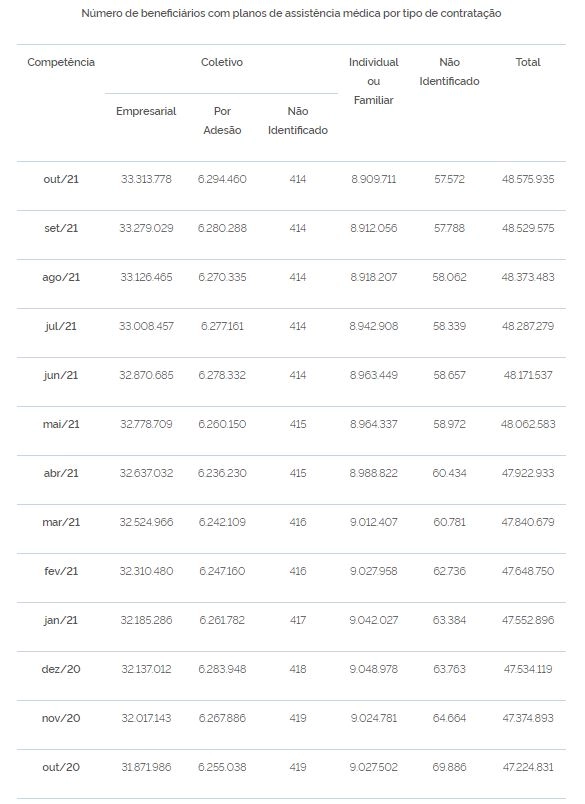585x804 pixels.
Task: Click the Por Adesão column header
Action: (222, 120)
